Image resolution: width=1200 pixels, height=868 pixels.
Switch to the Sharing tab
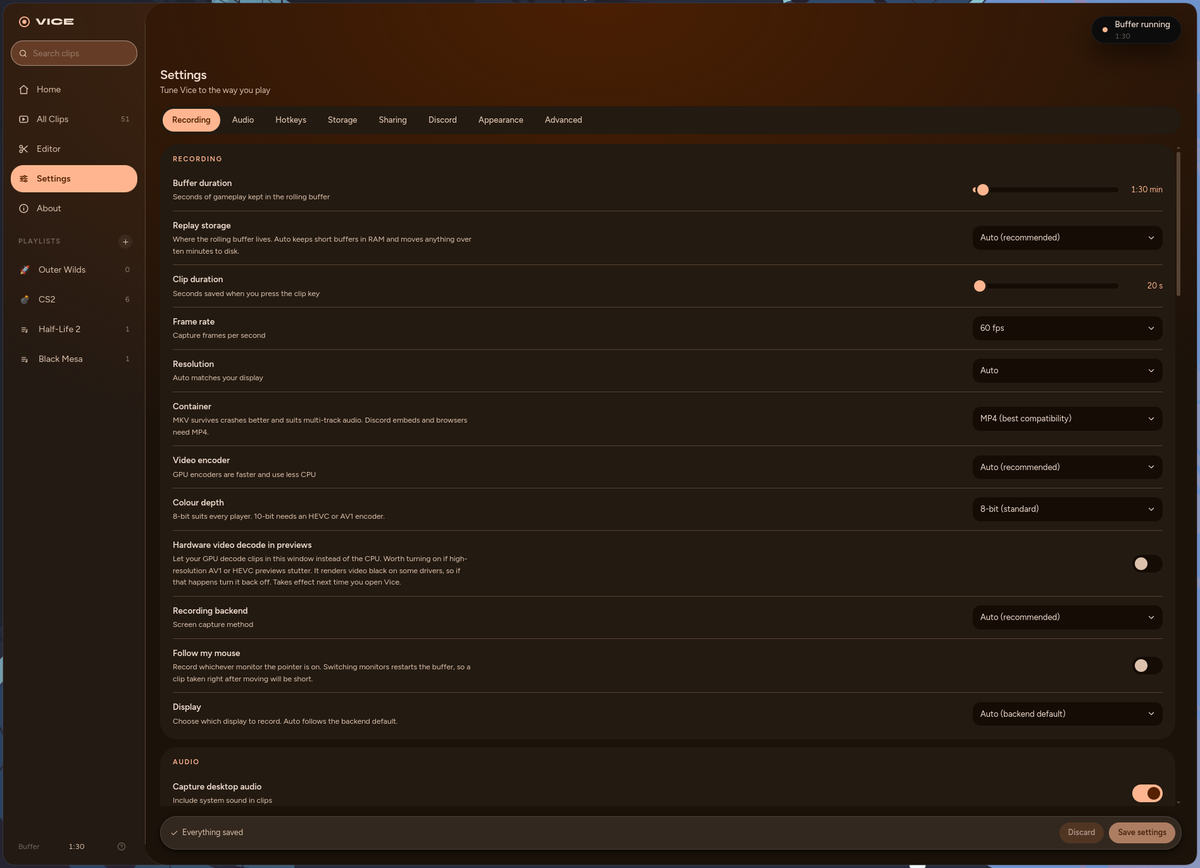[393, 120]
